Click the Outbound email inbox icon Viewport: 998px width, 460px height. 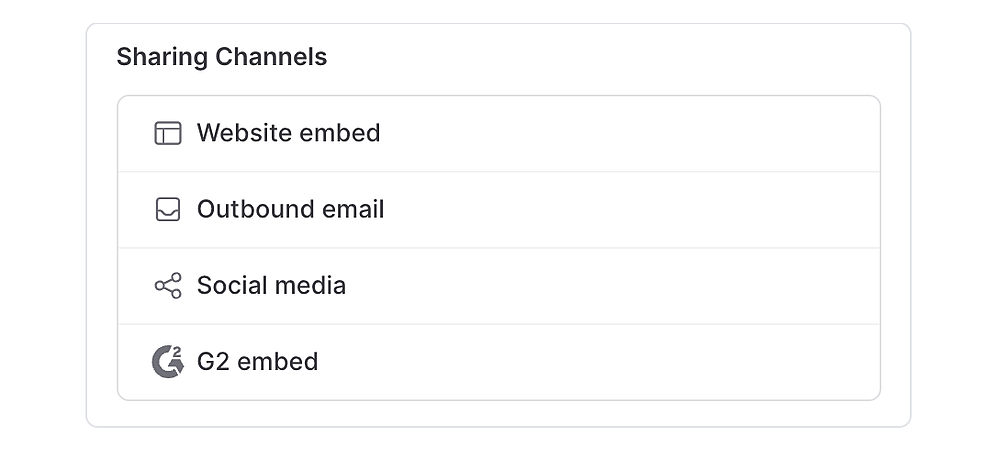click(x=168, y=209)
